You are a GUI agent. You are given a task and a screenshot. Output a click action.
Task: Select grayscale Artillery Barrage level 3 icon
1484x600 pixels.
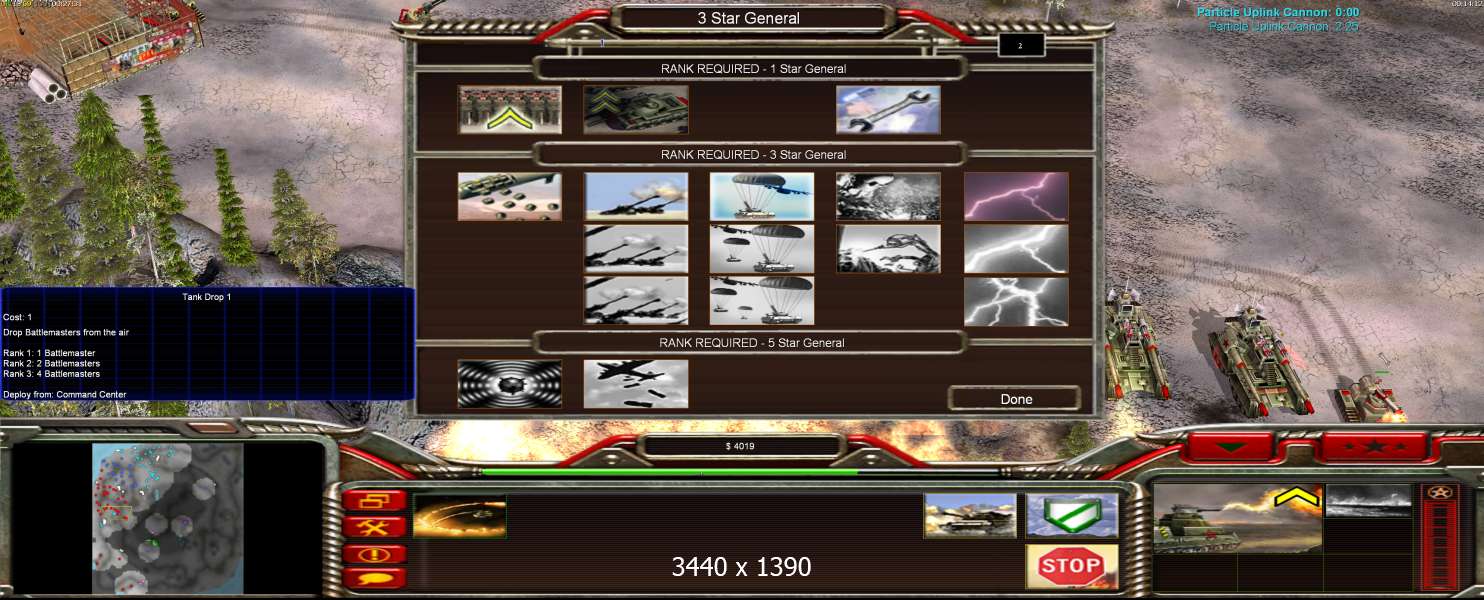pos(636,301)
